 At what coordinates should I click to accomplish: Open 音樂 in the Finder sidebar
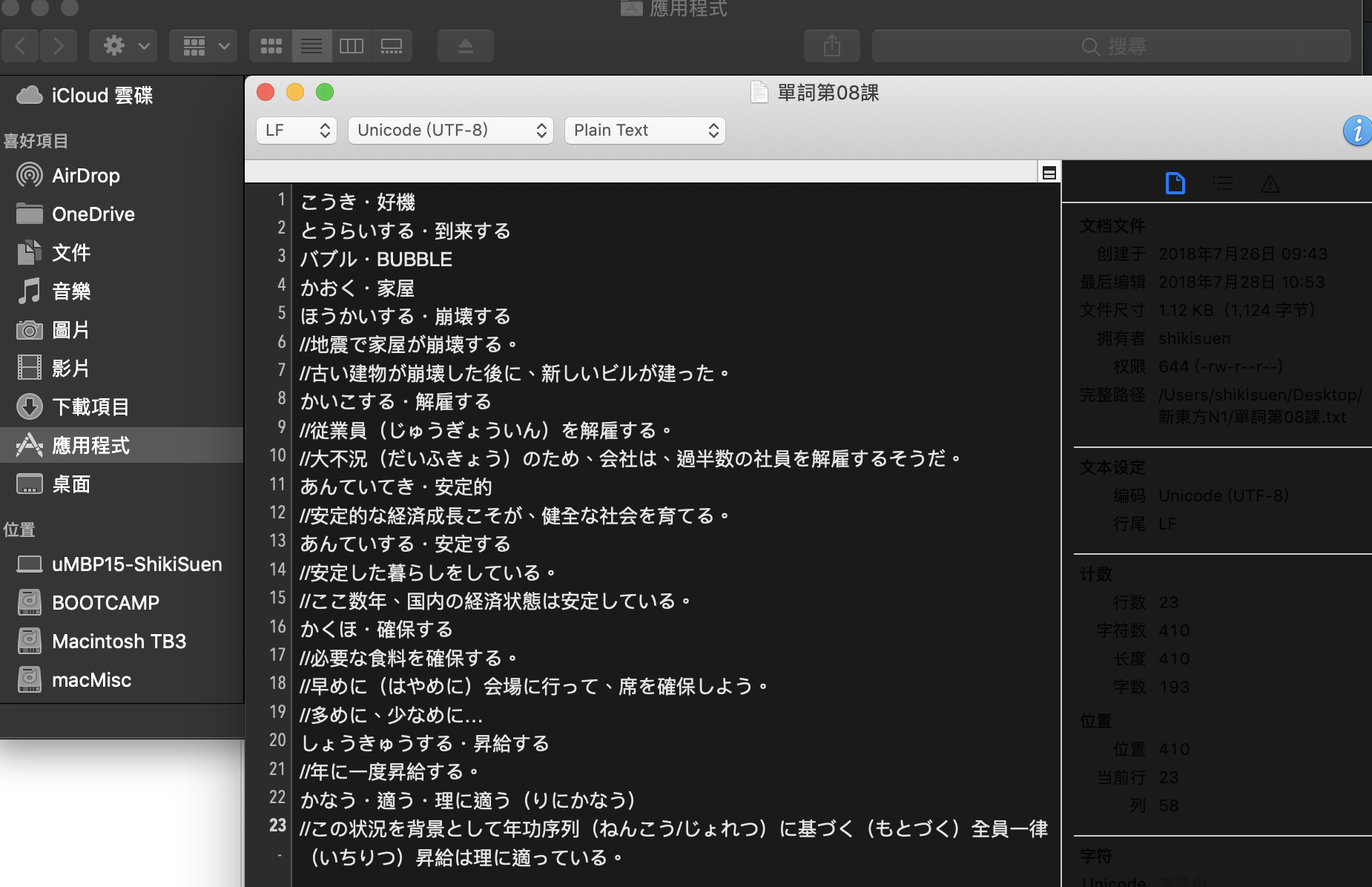click(122, 291)
